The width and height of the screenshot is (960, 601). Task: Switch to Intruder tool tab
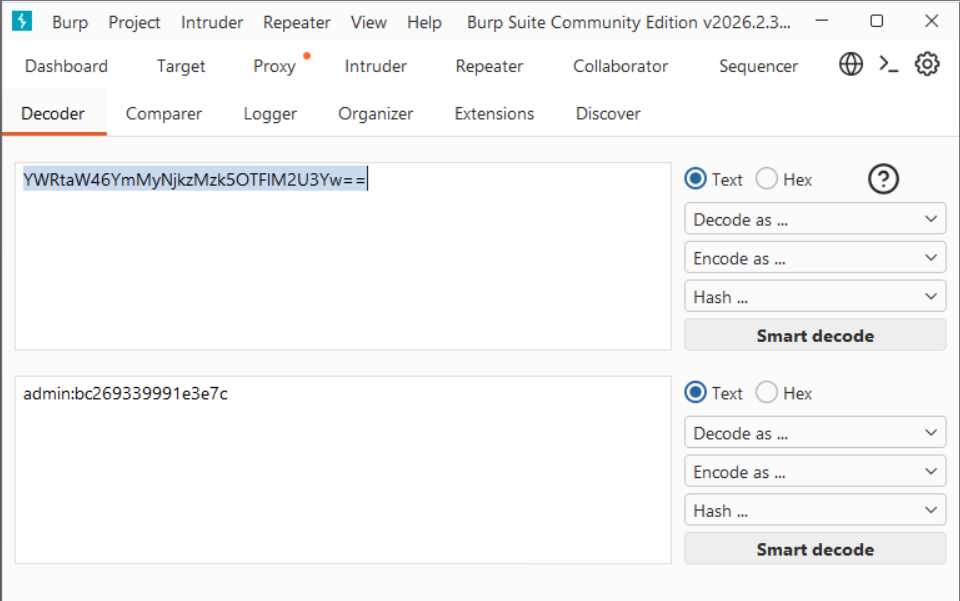click(x=375, y=66)
